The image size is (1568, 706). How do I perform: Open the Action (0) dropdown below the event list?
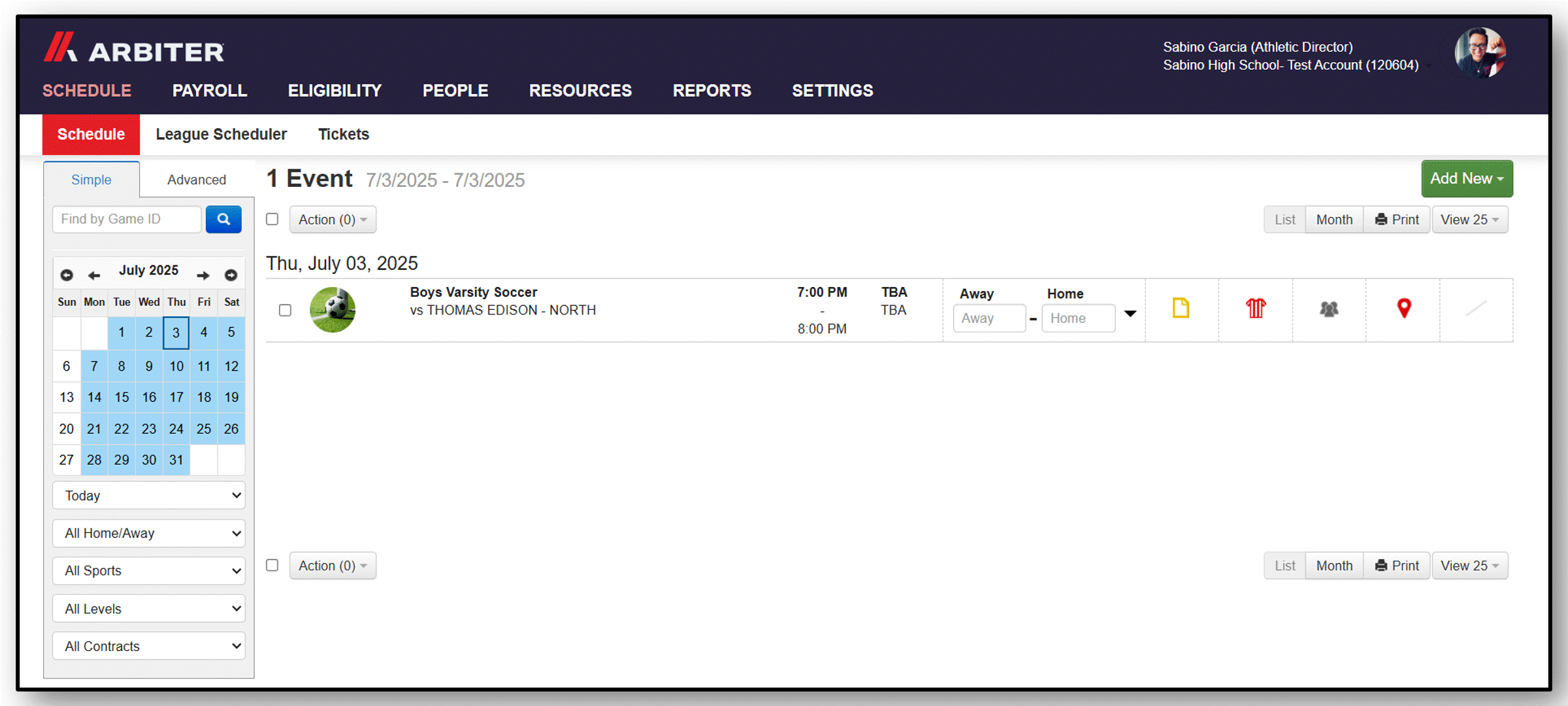click(x=333, y=565)
